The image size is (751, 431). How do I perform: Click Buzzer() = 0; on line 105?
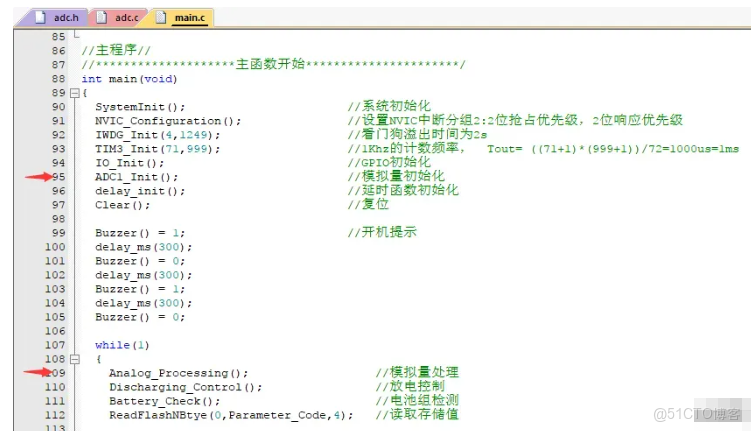click(x=140, y=317)
